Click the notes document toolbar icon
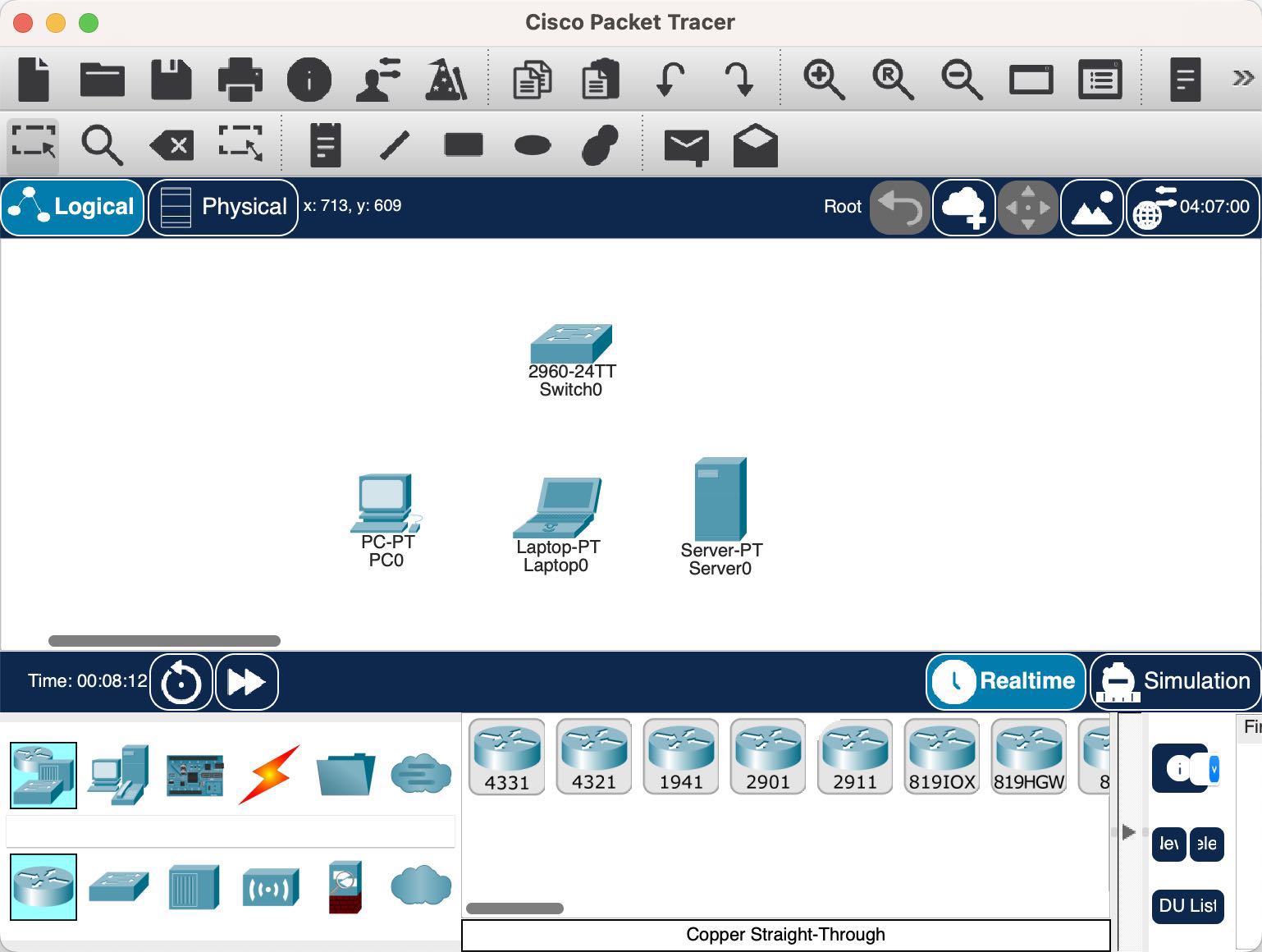 1185,80
